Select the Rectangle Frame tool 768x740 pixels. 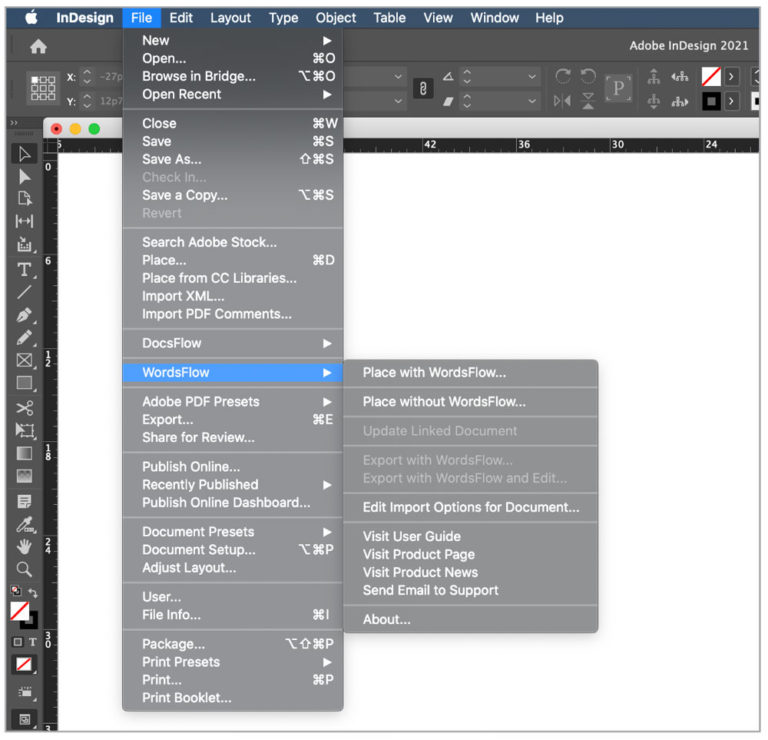pyautogui.click(x=24, y=360)
